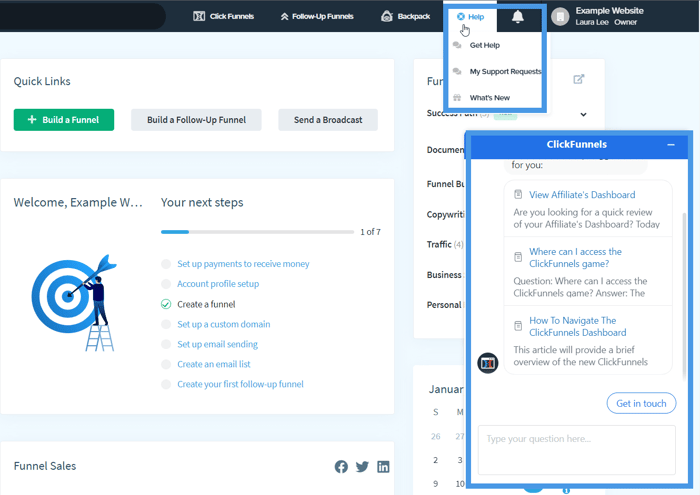Click the Help lifebuoy icon
This screenshot has height=495, width=700.
[461, 17]
